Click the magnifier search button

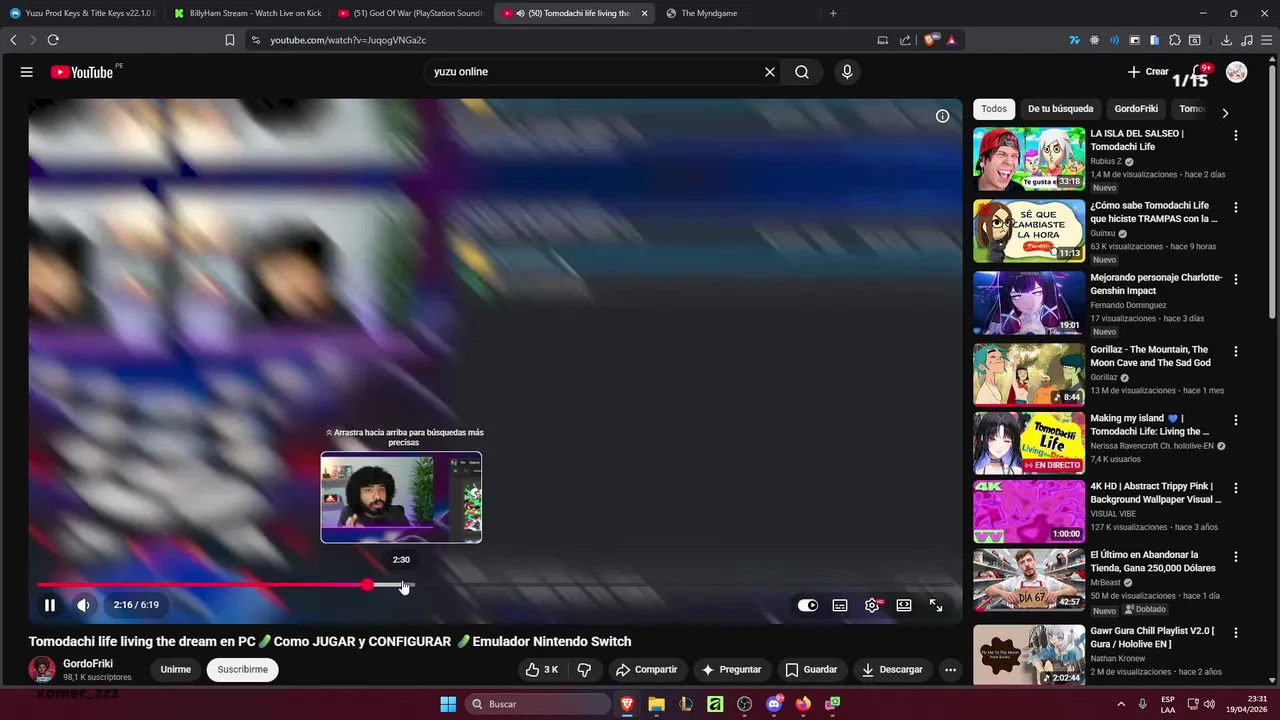click(802, 72)
